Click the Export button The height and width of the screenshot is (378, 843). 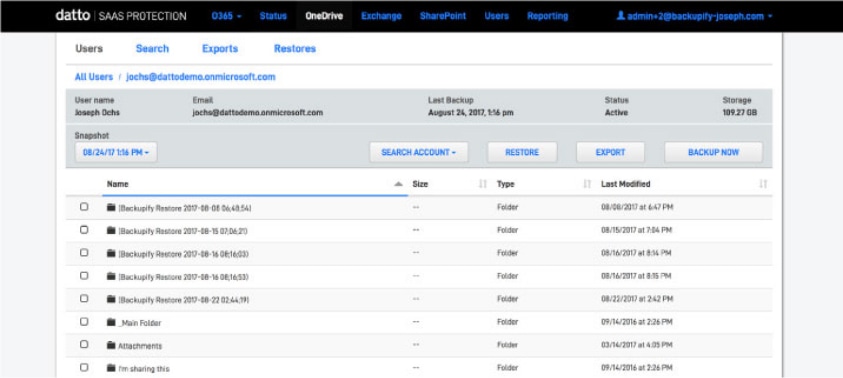610,152
